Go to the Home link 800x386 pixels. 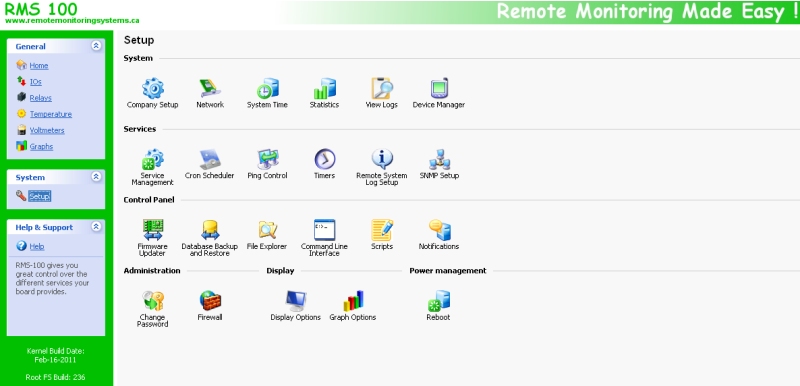39,66
